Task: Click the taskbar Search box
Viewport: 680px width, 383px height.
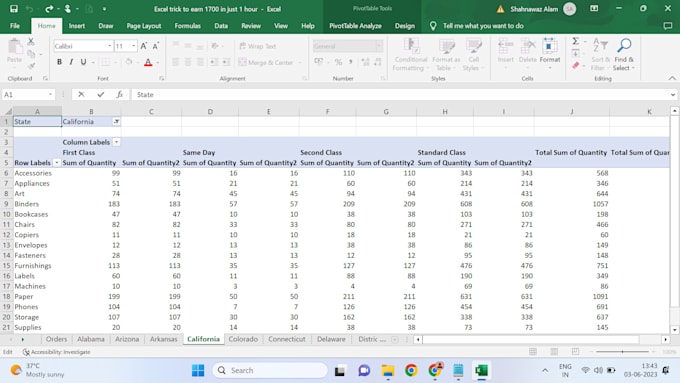Action: pos(270,370)
